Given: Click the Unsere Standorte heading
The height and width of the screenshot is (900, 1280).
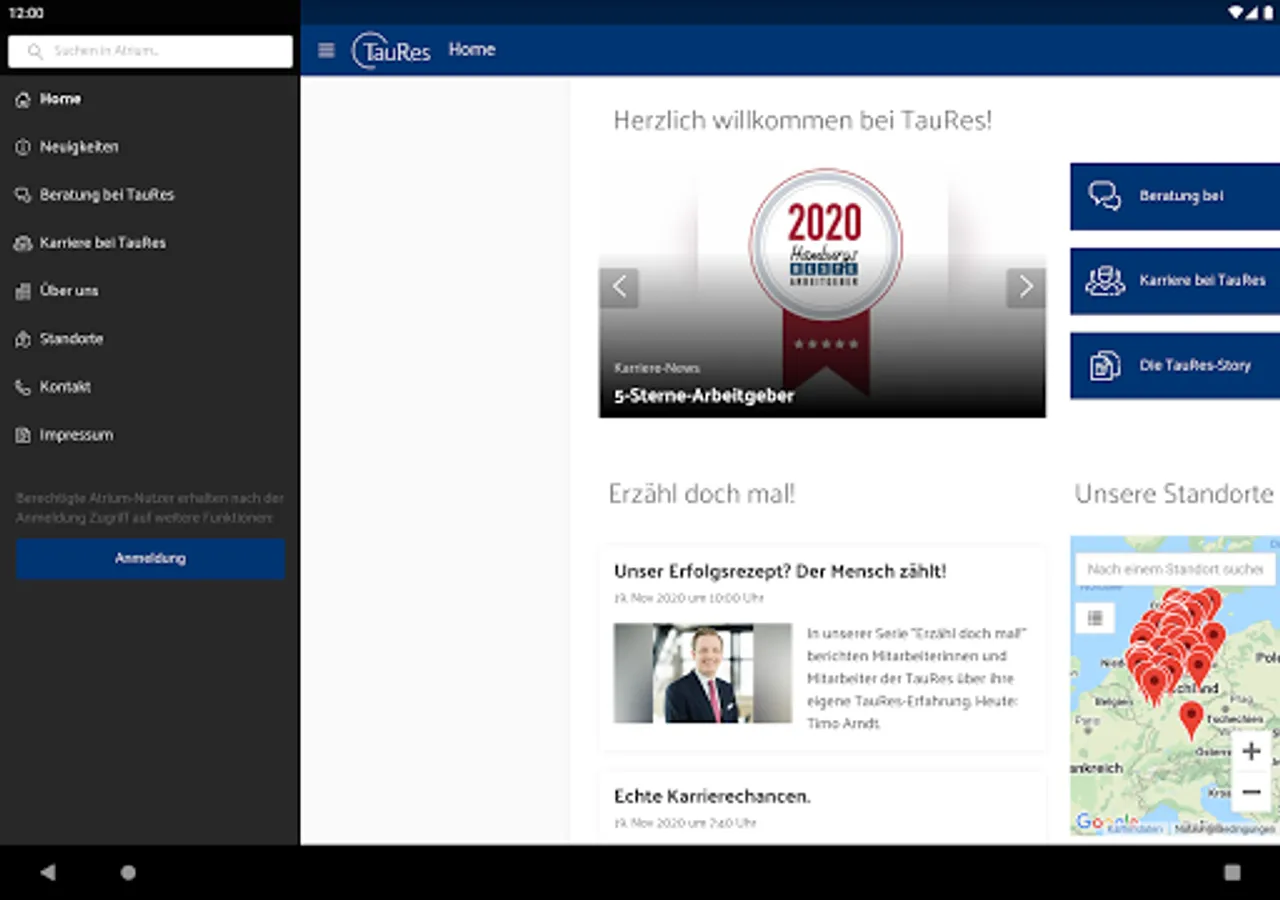Looking at the screenshot, I should (x=1174, y=494).
